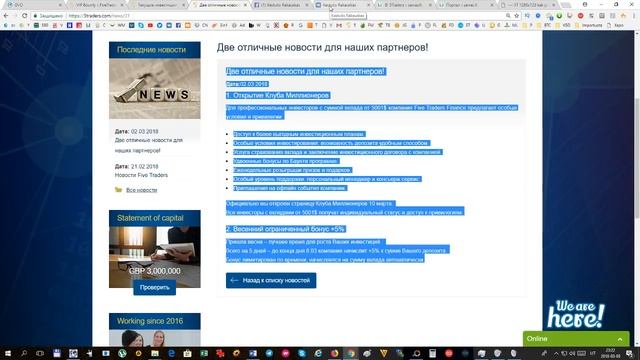Screen dimensions: 640x360
Task: Open Internet Explorer from the taskbar
Action: pos(318,353)
